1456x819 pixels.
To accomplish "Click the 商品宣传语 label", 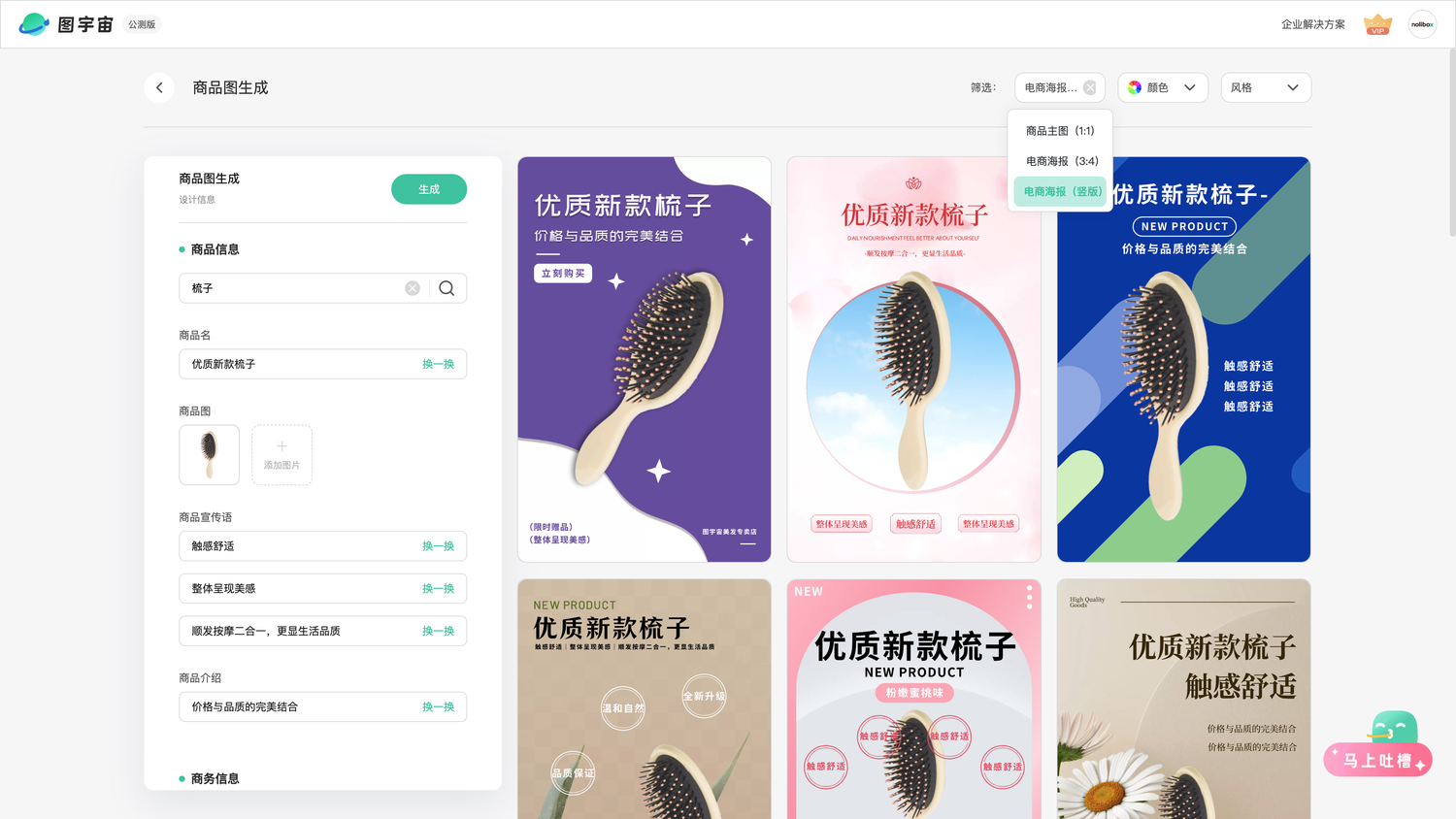I will (x=205, y=517).
